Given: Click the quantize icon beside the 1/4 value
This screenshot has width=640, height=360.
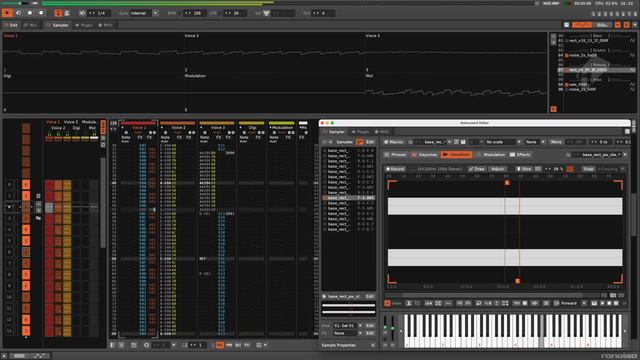Looking at the screenshot, I should (82, 13).
